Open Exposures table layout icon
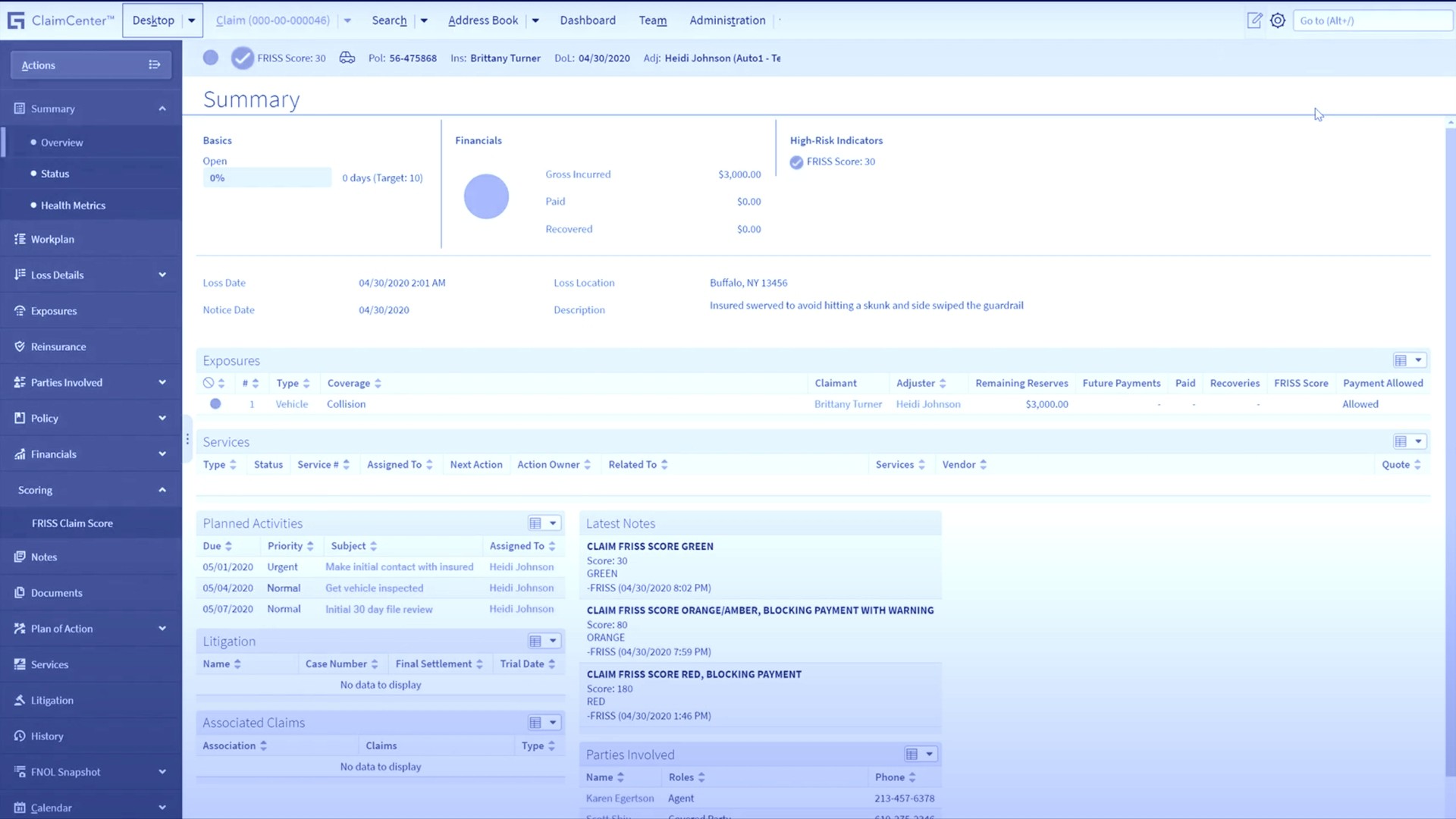1456x819 pixels. click(x=1401, y=361)
